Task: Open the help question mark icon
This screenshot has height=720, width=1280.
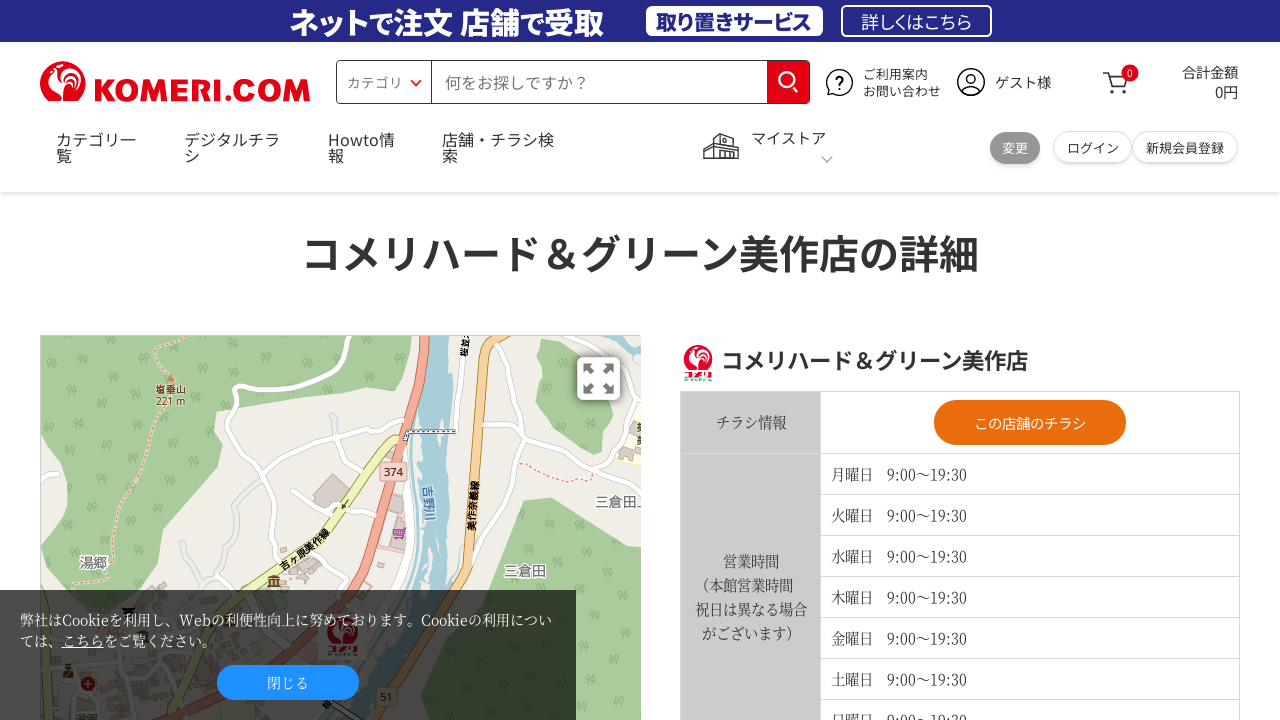Action: 839,82
